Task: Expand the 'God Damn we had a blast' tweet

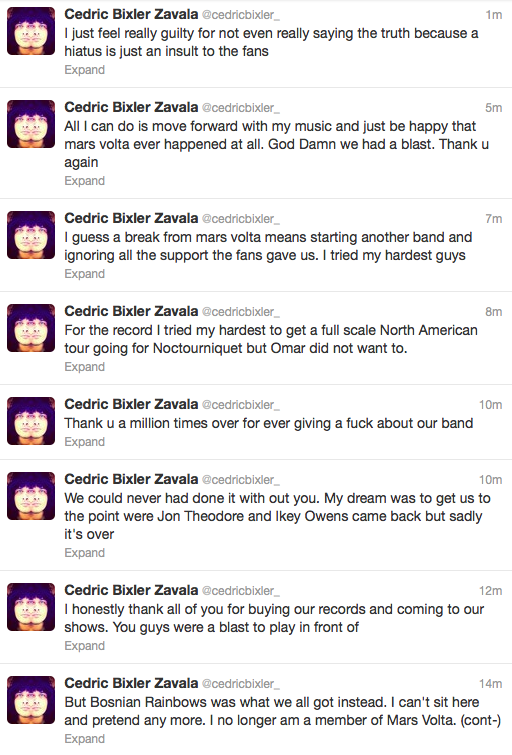Action: [85, 181]
